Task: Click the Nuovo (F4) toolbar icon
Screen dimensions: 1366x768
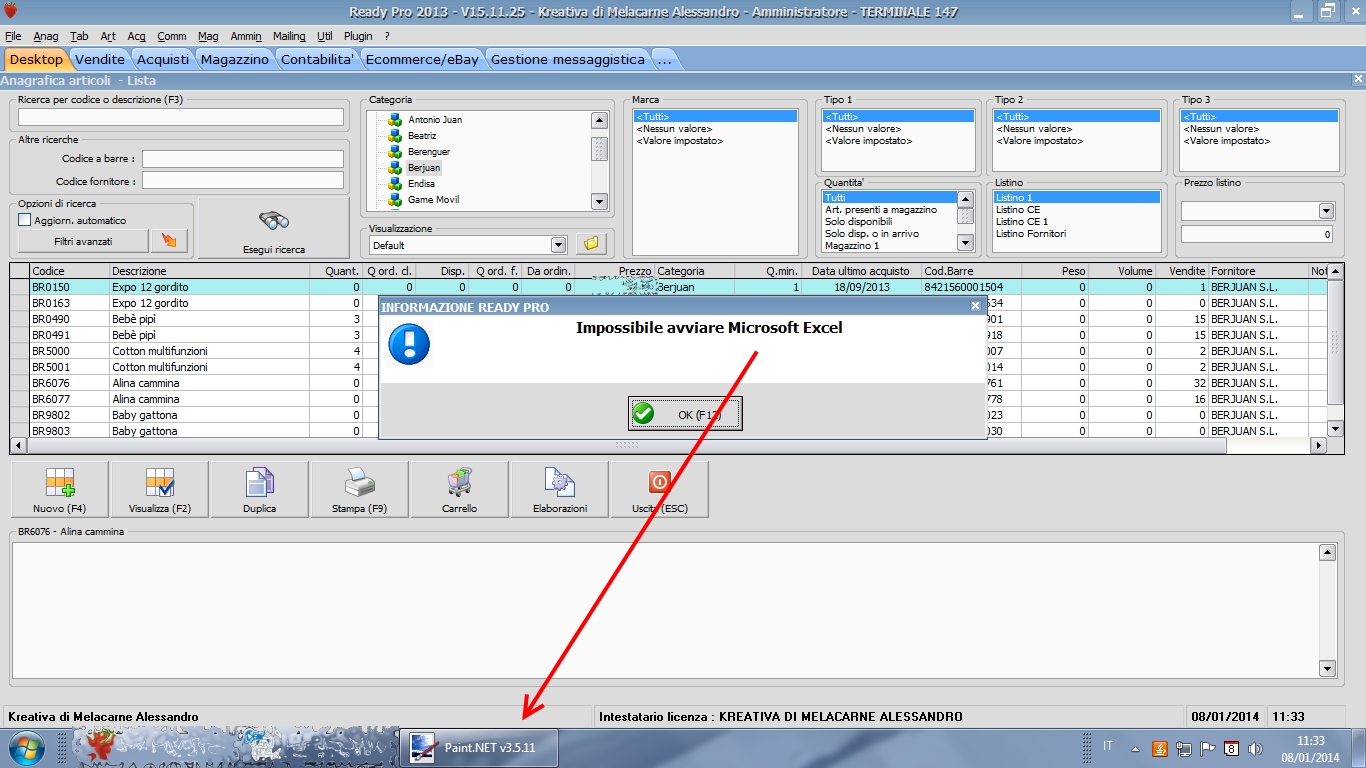Action: [60, 484]
